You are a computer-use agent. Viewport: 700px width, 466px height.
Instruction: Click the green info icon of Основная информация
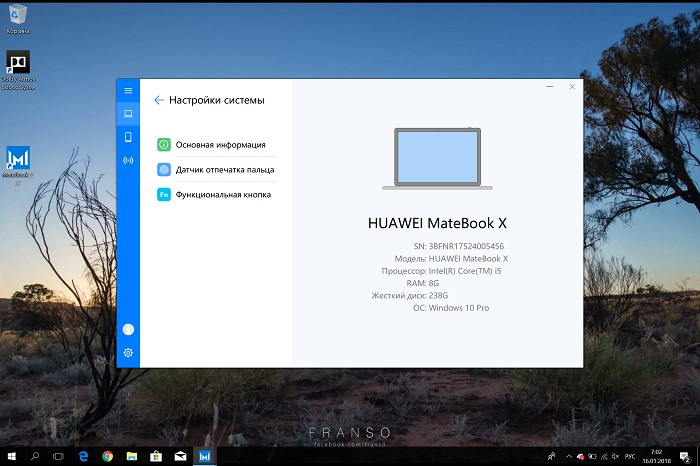[164, 145]
